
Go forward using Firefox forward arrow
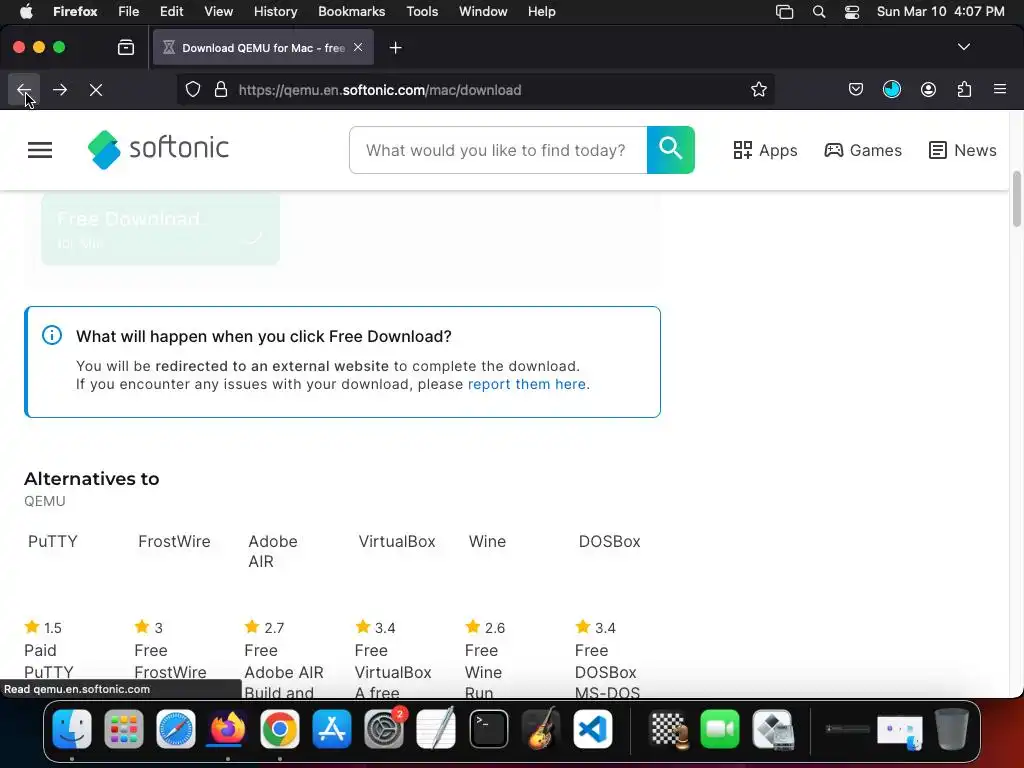coord(60,89)
